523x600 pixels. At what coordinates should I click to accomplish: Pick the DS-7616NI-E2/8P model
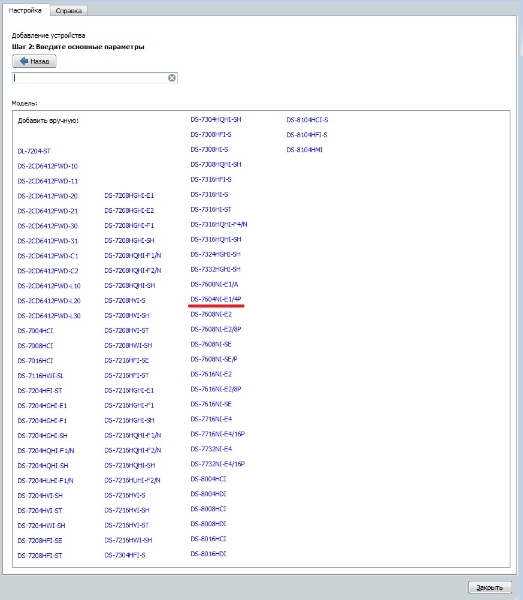[x=216, y=389]
